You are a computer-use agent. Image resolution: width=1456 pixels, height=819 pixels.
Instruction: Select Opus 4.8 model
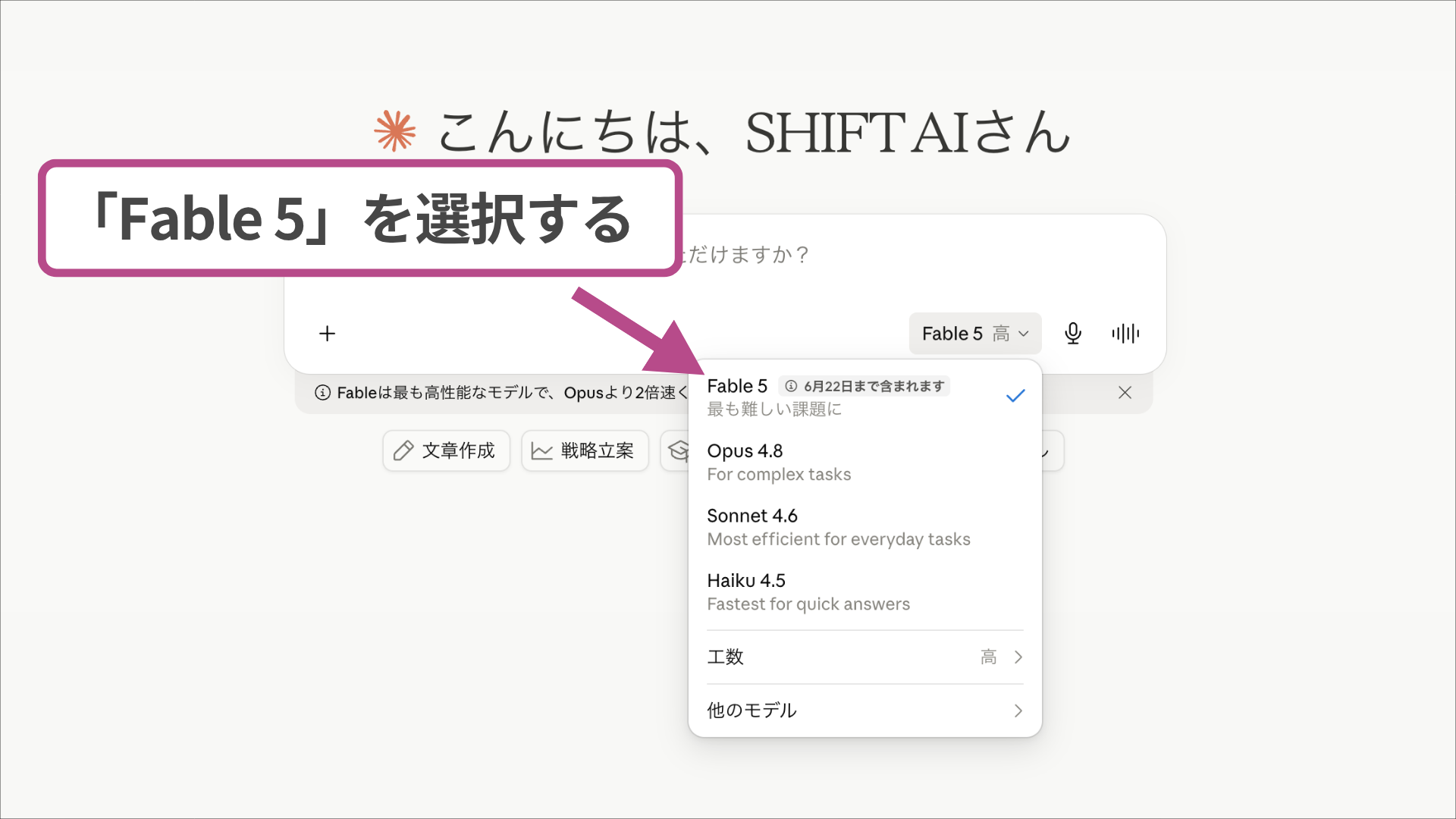pyautogui.click(x=864, y=462)
